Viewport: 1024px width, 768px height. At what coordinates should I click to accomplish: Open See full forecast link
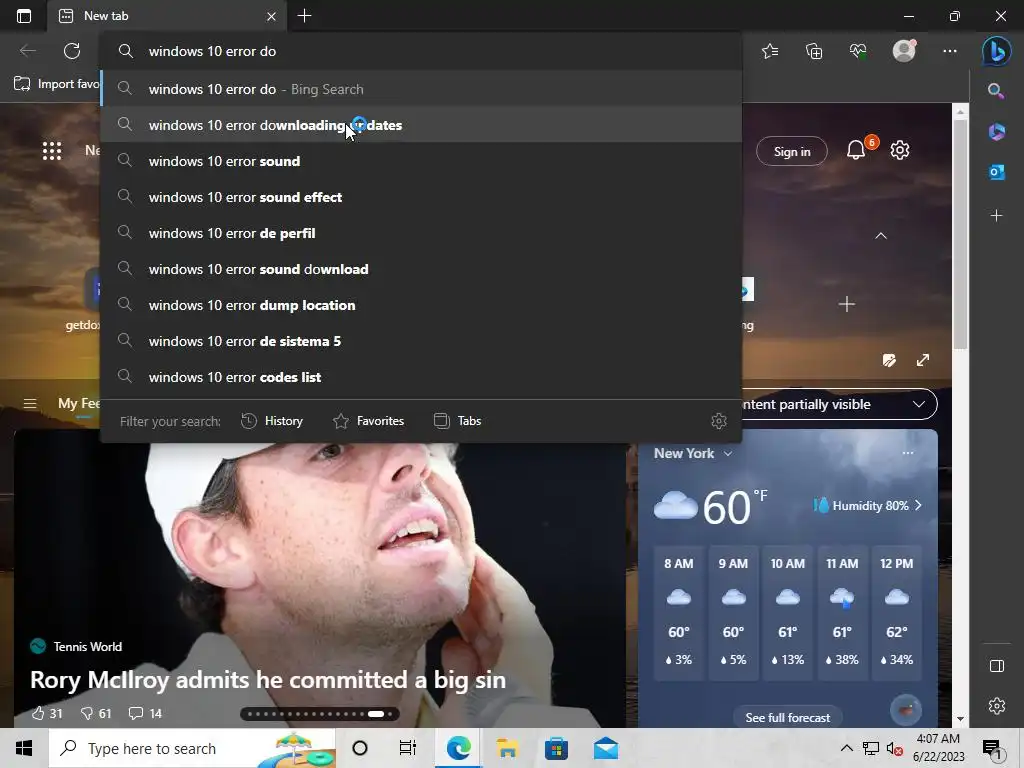(788, 717)
